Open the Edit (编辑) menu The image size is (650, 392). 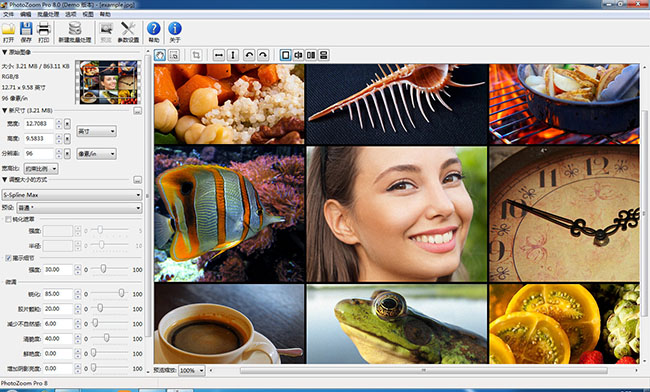click(x=26, y=15)
